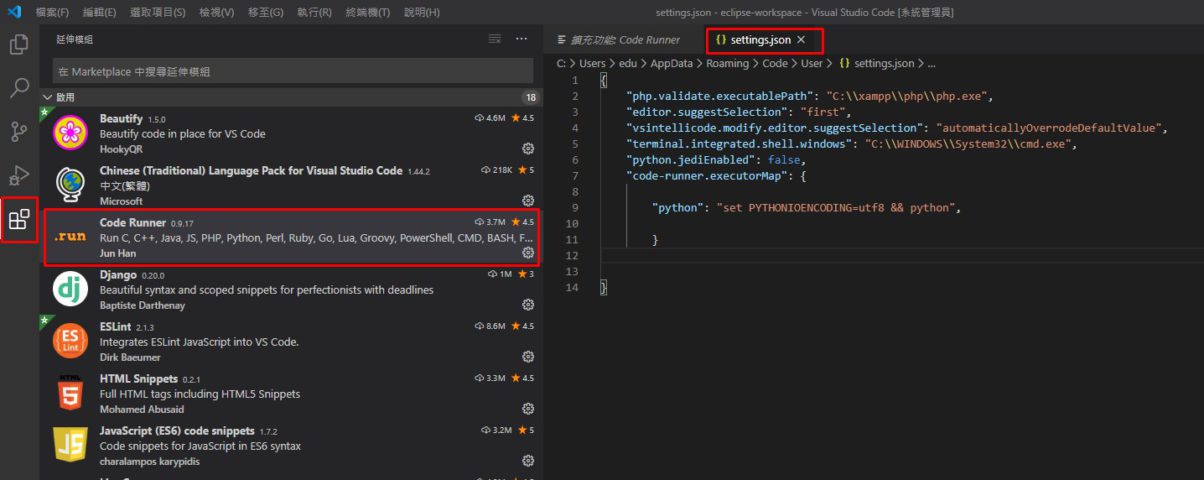Click 'Users' in the breadcrumb path
This screenshot has width=1204, height=480.
(x=593, y=63)
